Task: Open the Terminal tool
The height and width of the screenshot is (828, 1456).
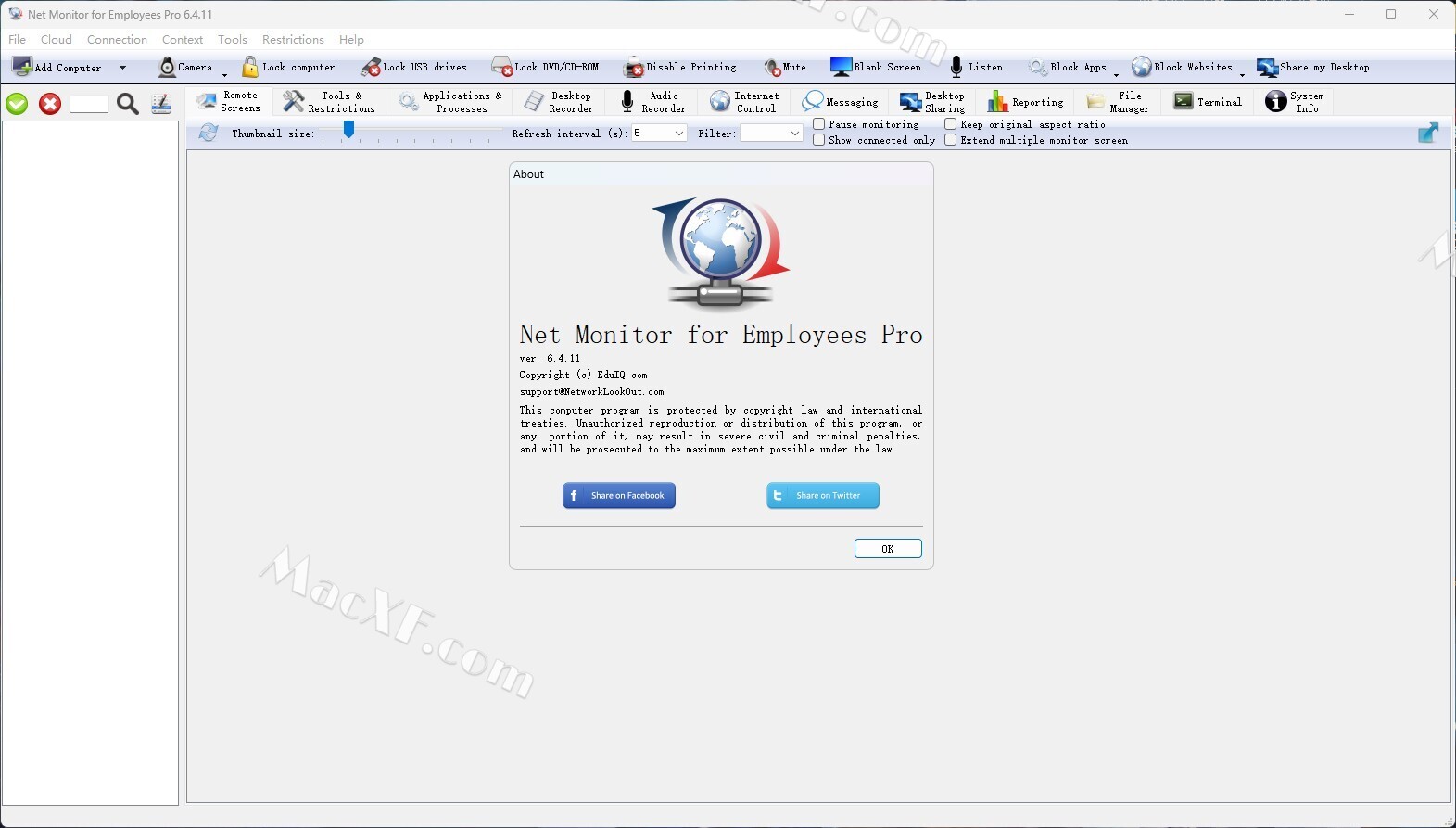Action: [x=1208, y=102]
